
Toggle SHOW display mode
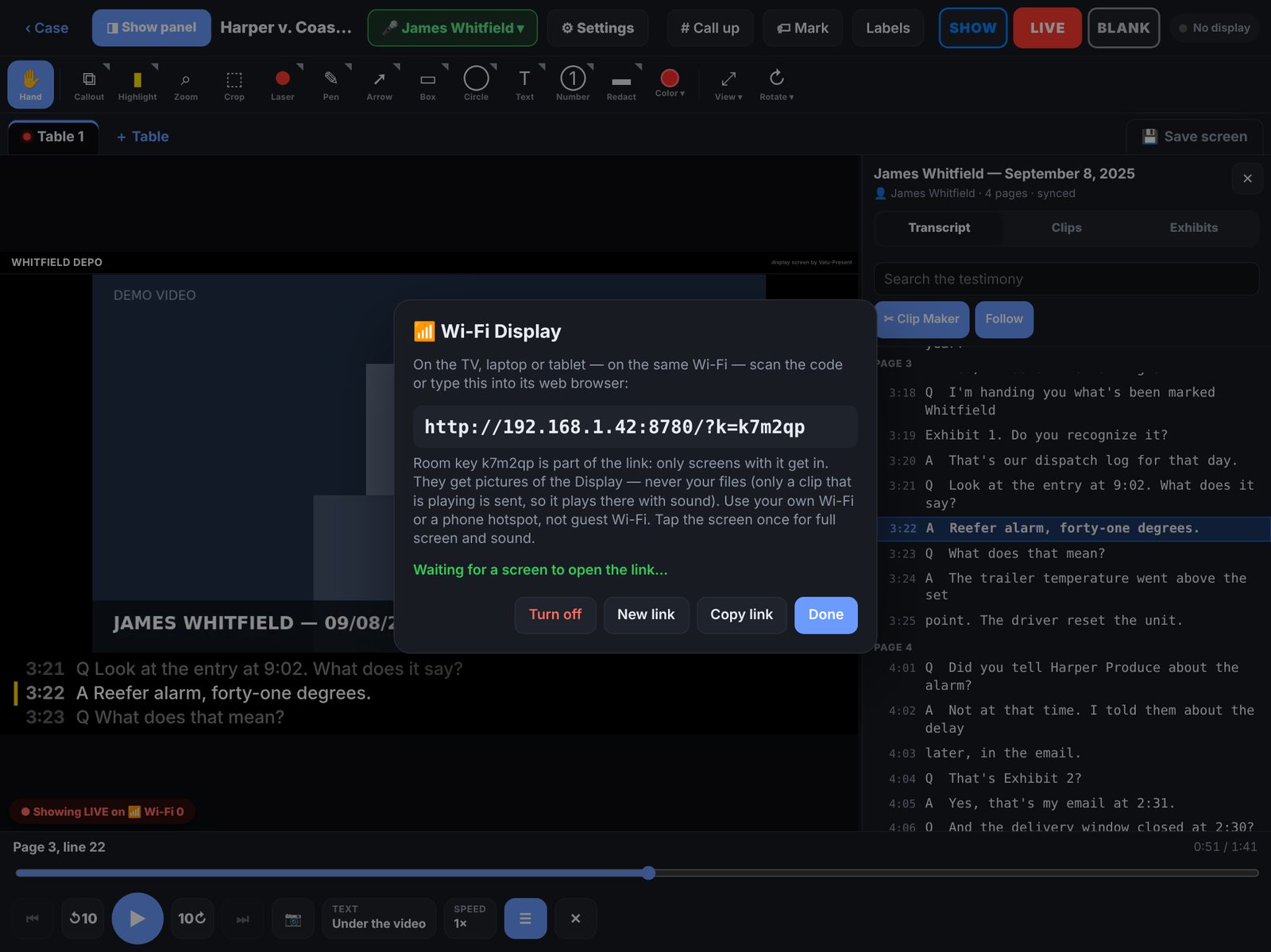(973, 28)
